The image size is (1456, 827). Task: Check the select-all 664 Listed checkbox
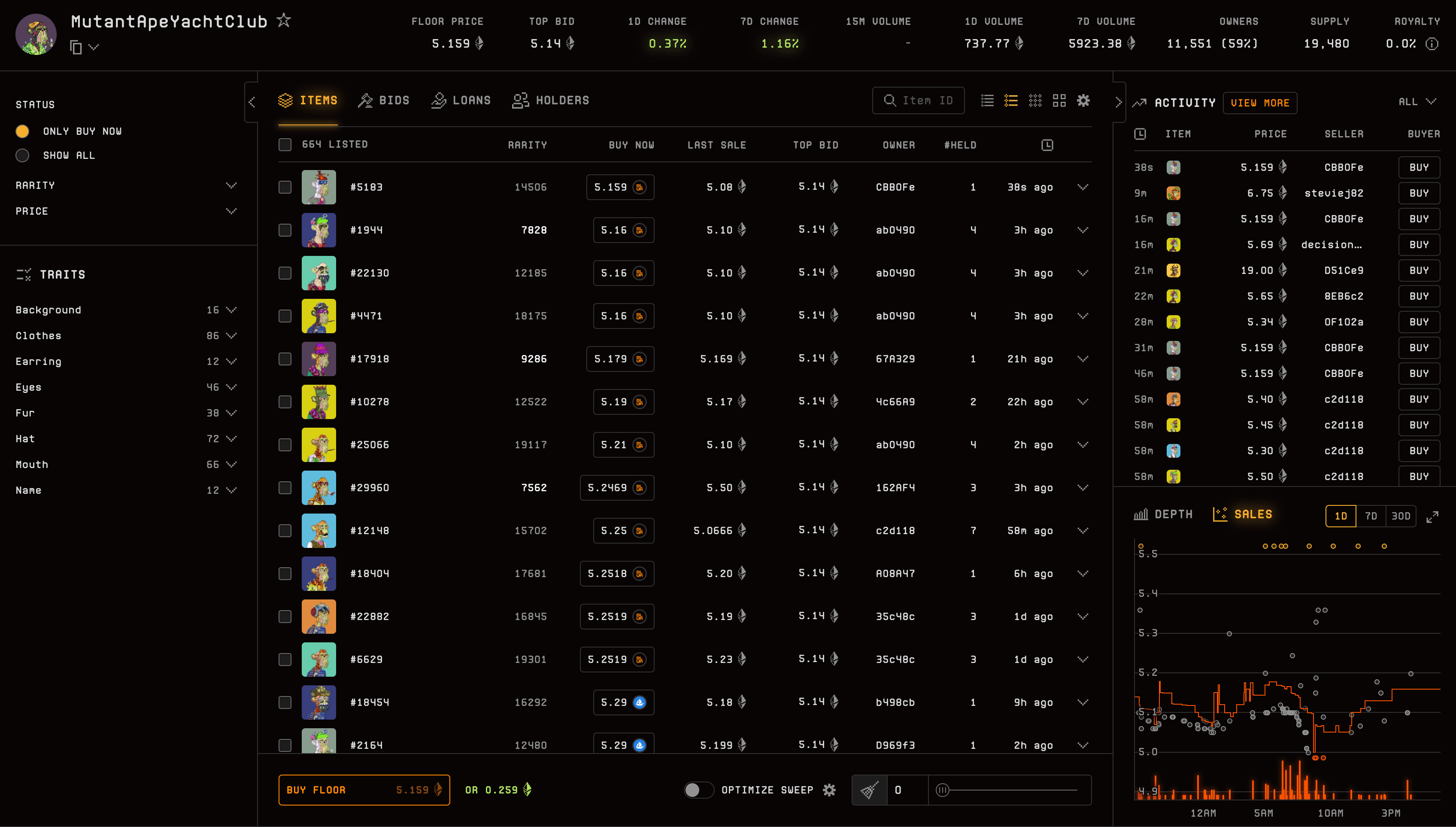pos(285,145)
